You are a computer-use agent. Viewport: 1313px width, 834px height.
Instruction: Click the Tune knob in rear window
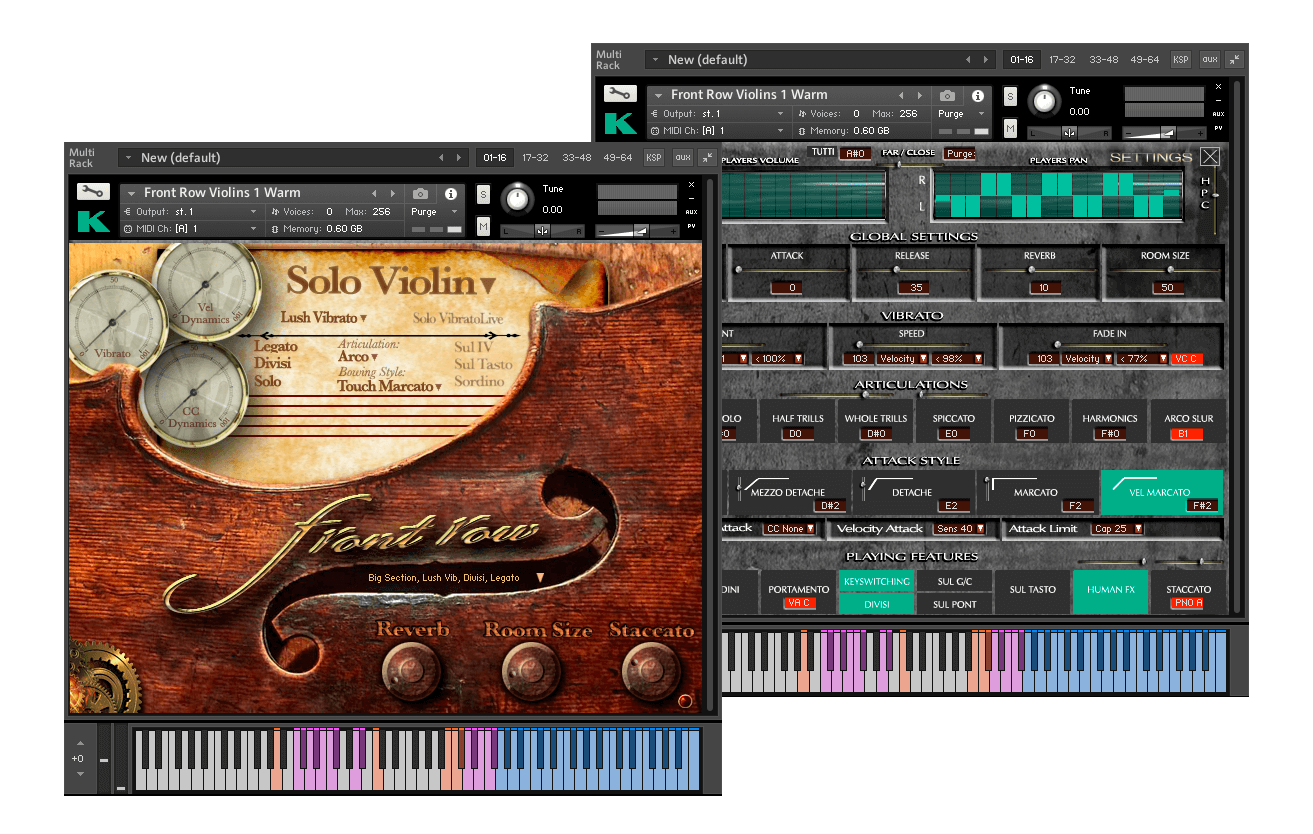pyautogui.click(x=1044, y=100)
